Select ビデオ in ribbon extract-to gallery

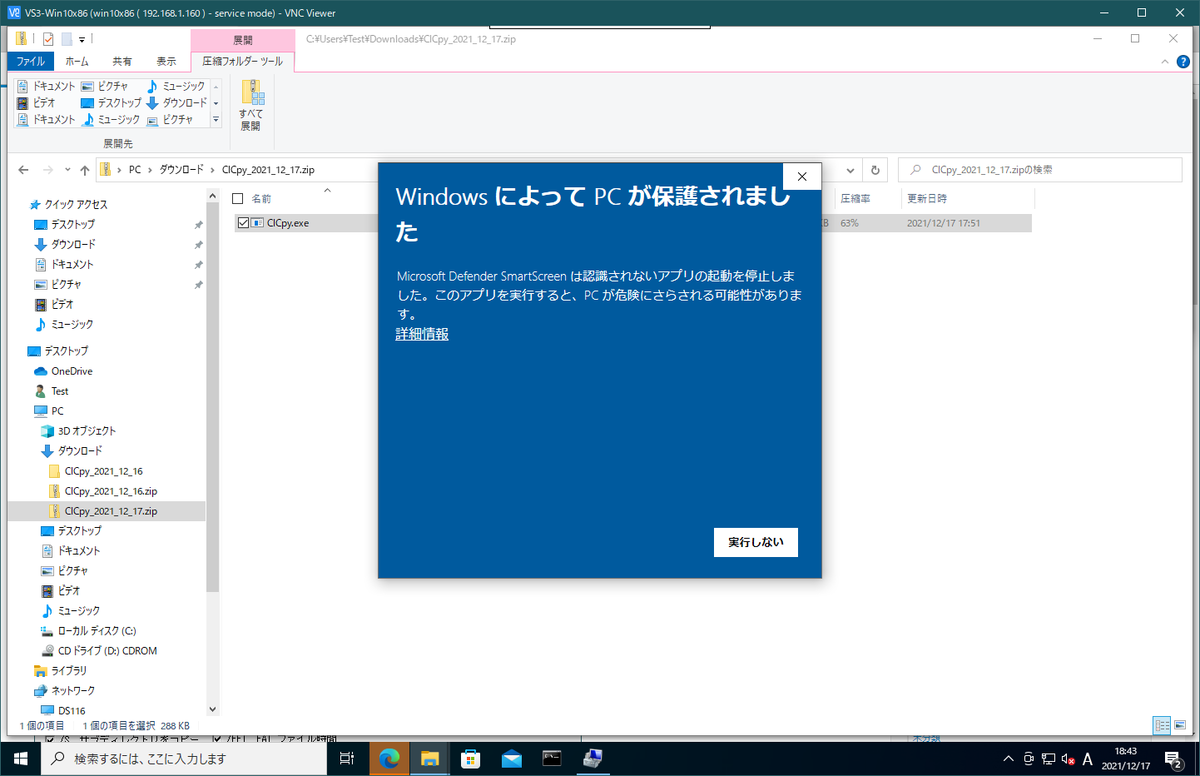tap(36, 103)
